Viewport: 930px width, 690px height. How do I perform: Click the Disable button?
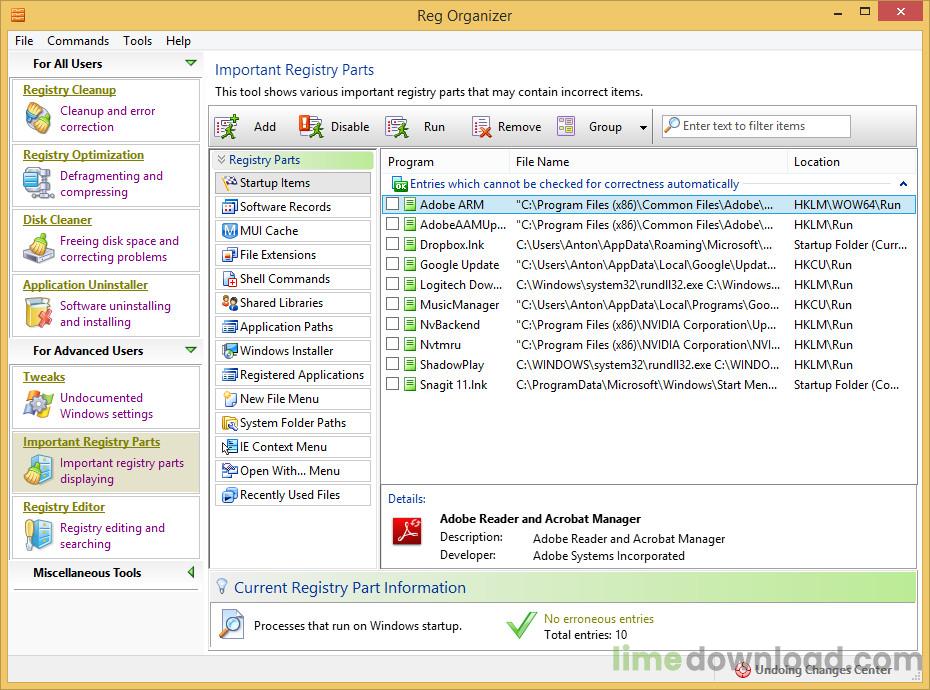point(336,126)
